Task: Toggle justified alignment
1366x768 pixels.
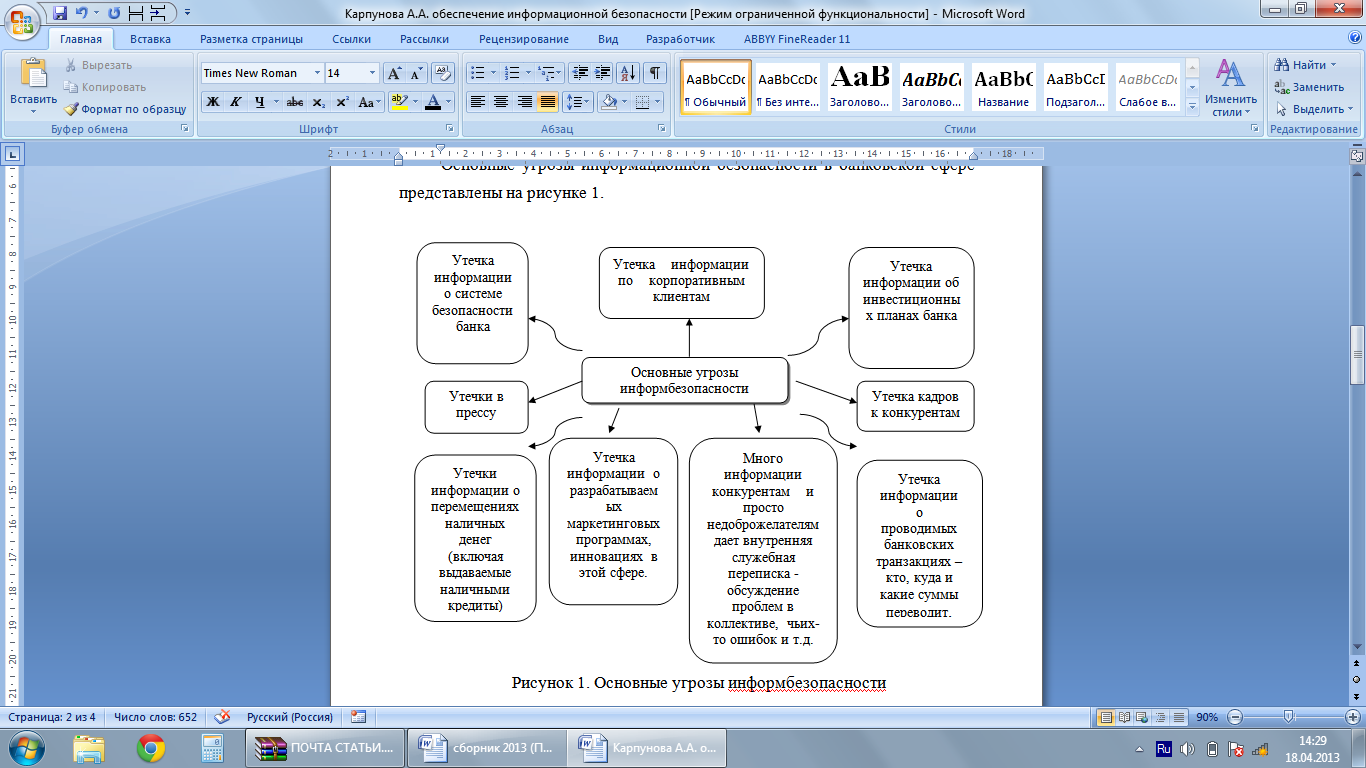Action: tap(547, 102)
